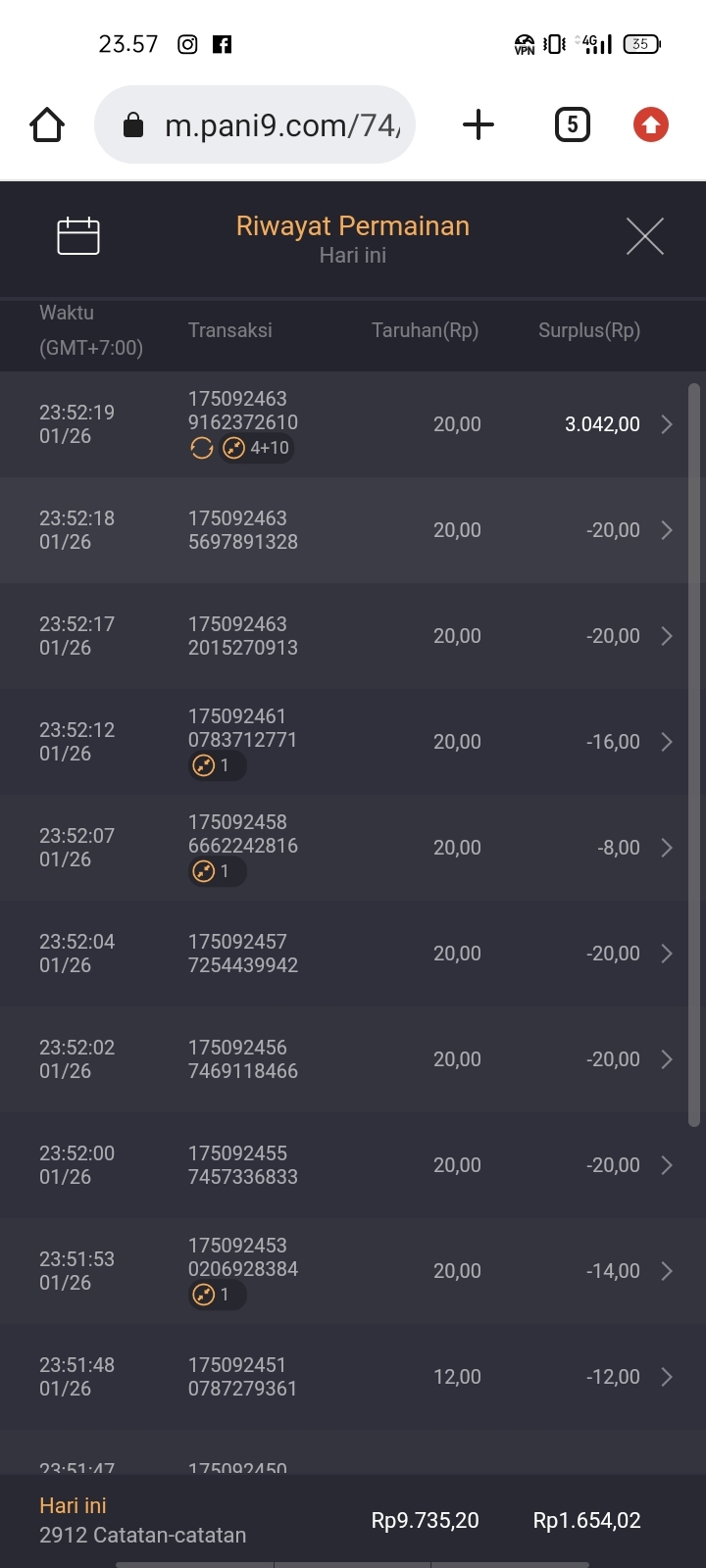Tap the badge icon on 23:51:53 transaction

tap(204, 1295)
